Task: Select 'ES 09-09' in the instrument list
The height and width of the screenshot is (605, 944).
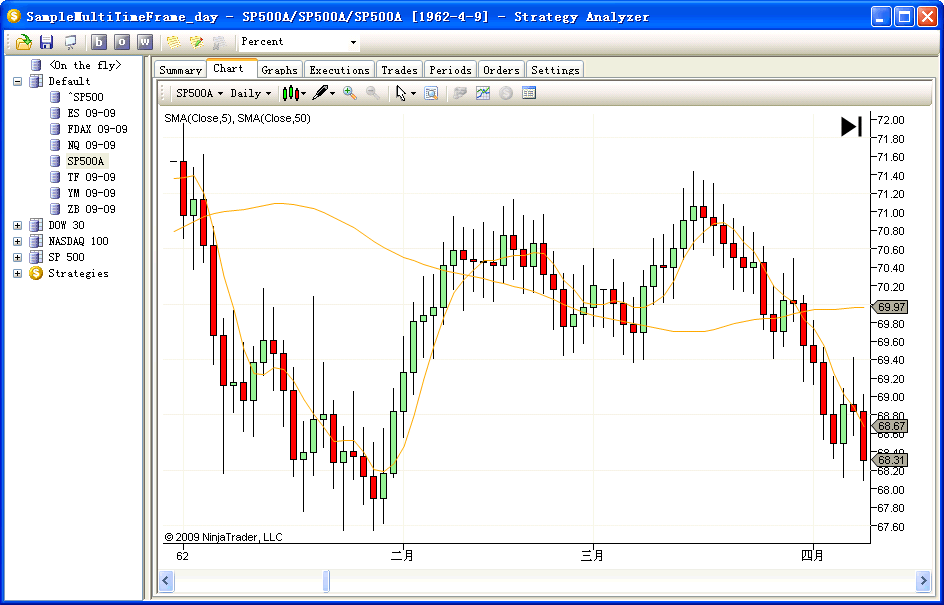Action: point(92,113)
